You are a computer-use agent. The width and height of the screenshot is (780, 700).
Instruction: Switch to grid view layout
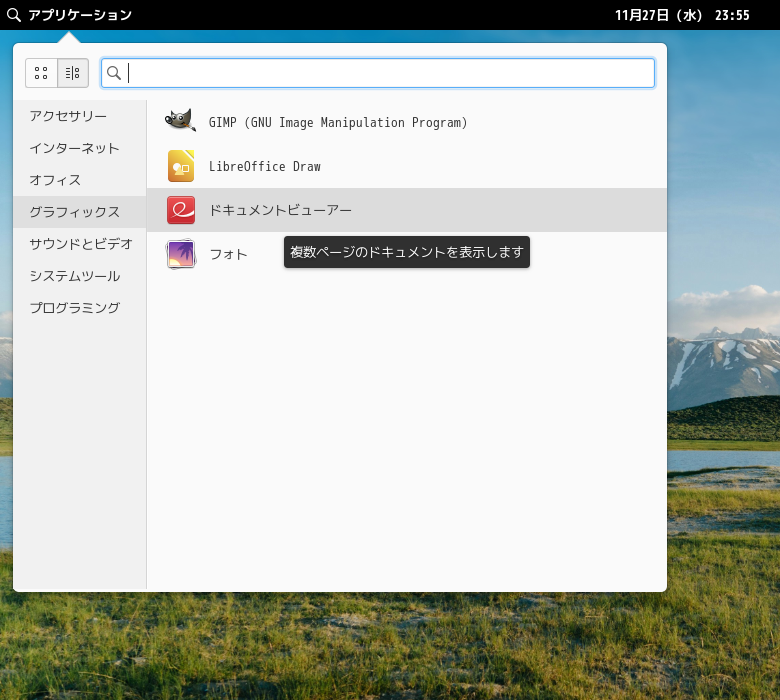[41, 73]
